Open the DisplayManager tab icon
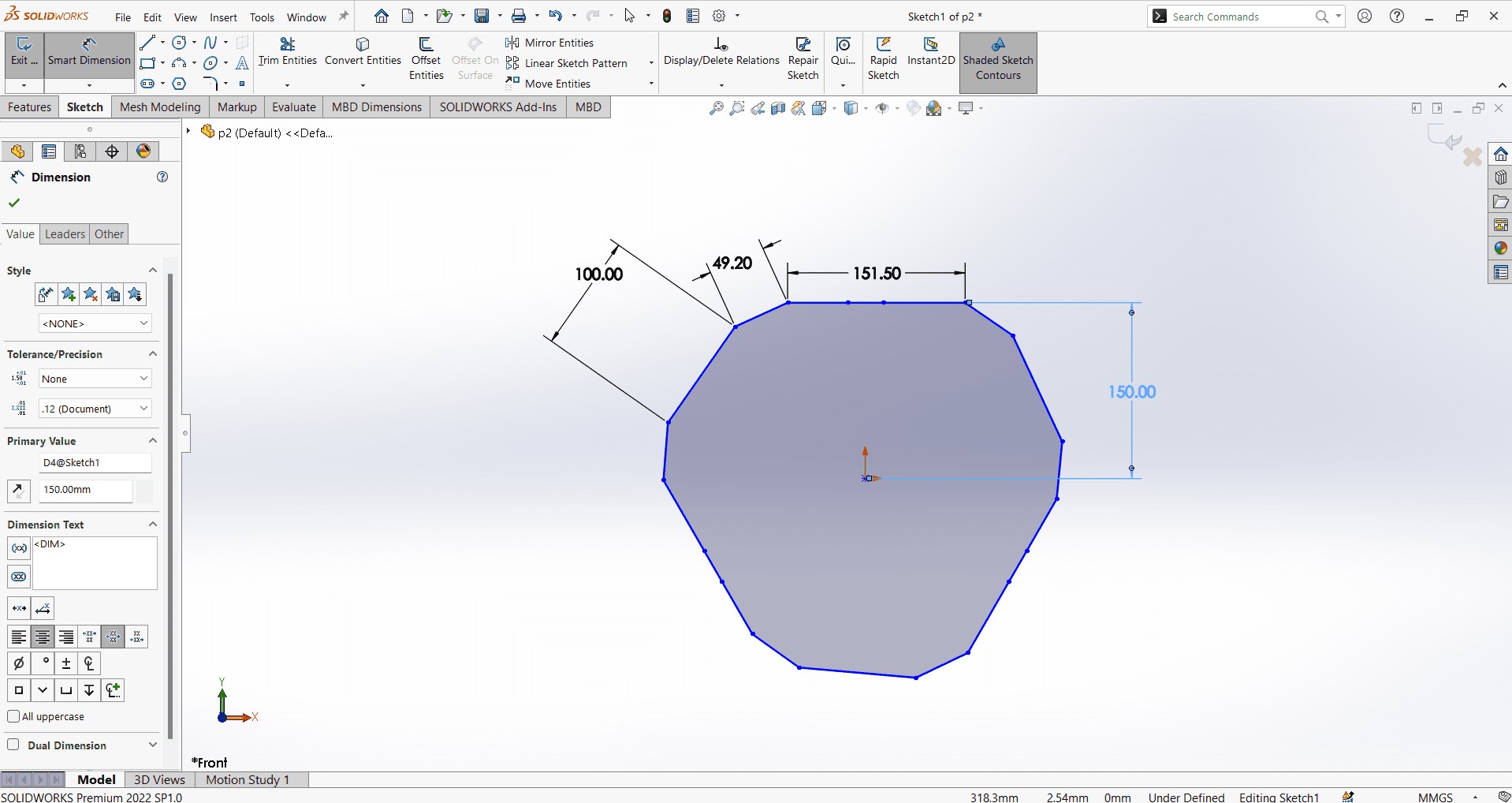The width and height of the screenshot is (1512, 803). tap(143, 151)
